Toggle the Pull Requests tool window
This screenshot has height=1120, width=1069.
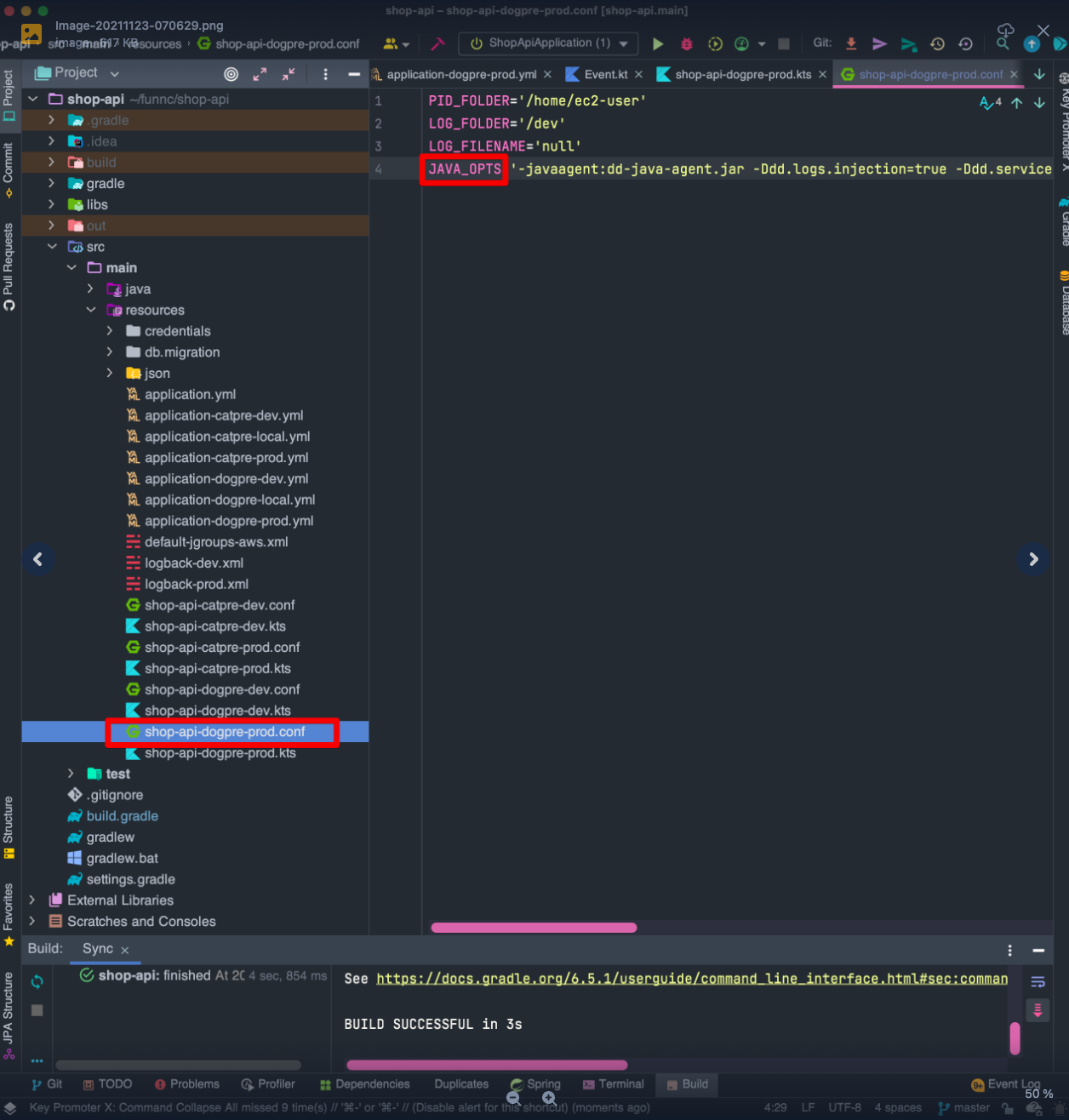9,266
